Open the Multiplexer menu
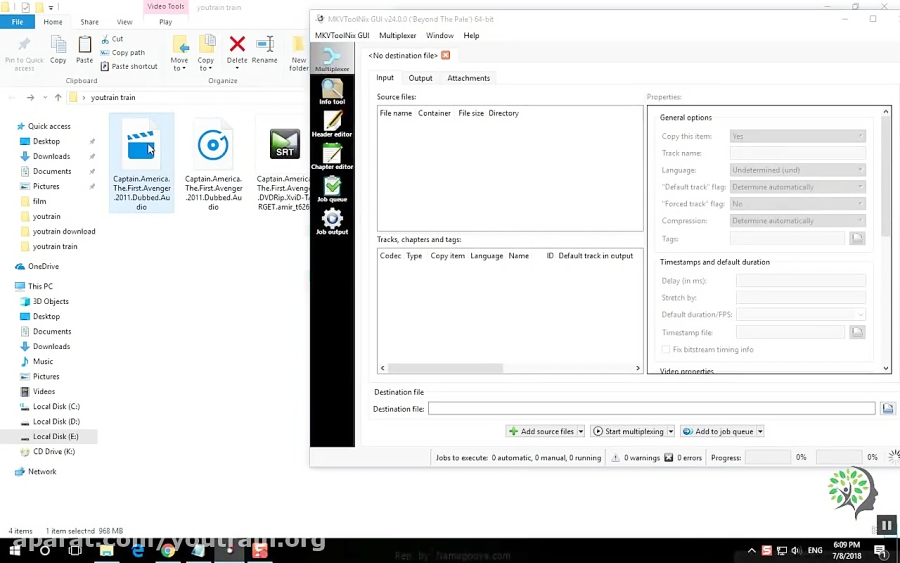The width and height of the screenshot is (900, 563). tap(397, 35)
